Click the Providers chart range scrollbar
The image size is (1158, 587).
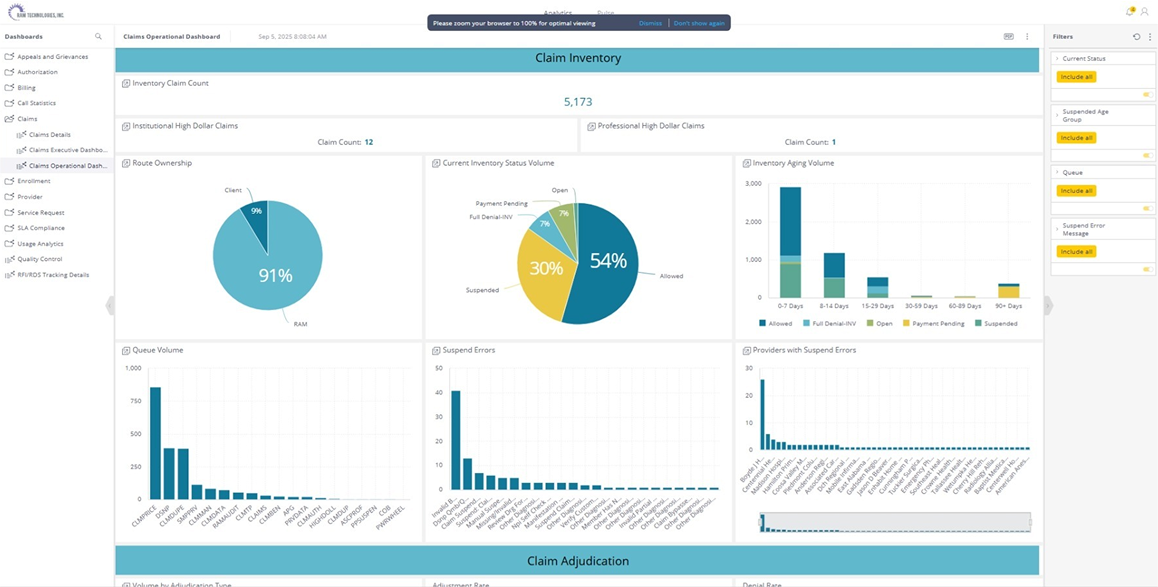[895, 522]
